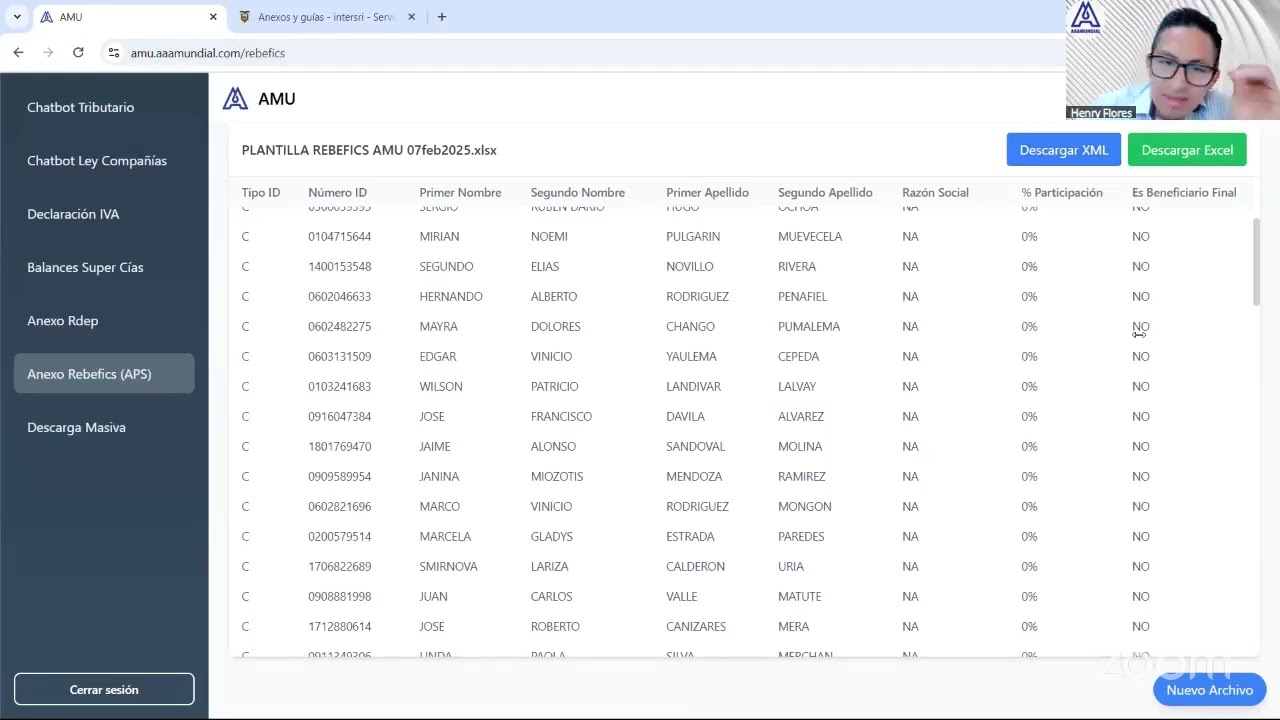Click the table vertical scrollbar thumb
This screenshot has width=1280, height=720.
1256,262
